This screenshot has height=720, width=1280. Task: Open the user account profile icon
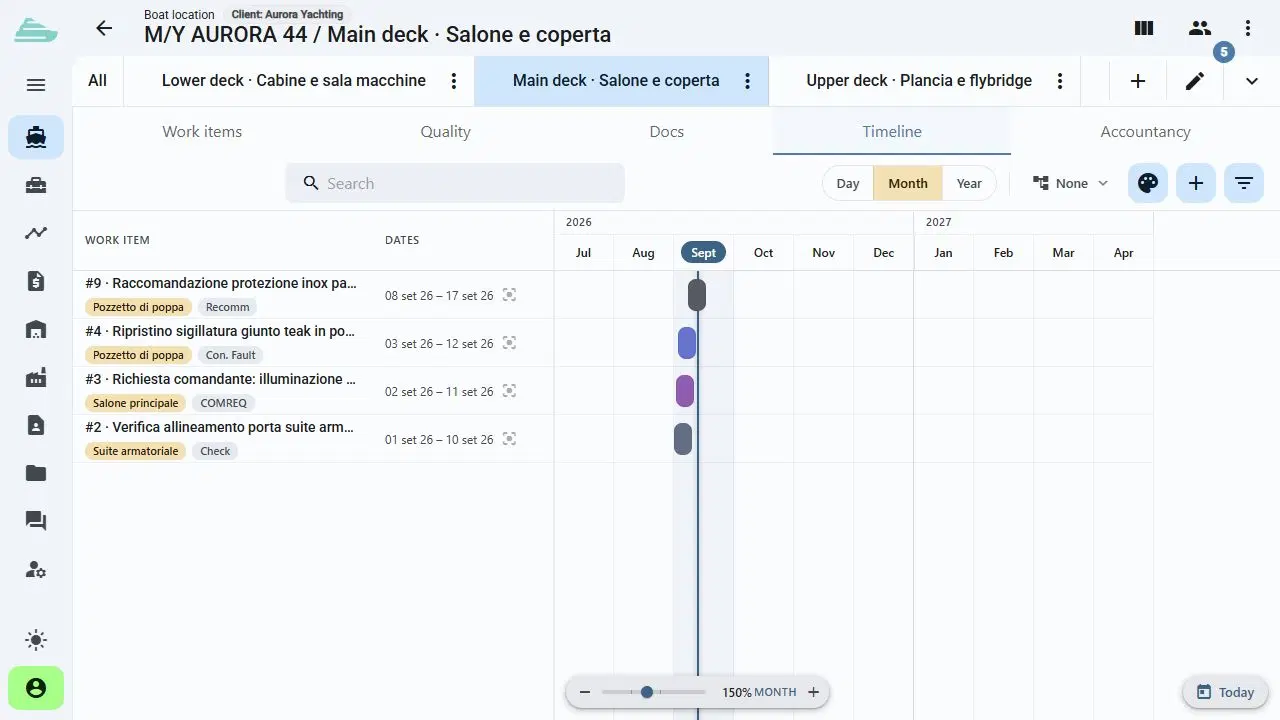(x=36, y=688)
